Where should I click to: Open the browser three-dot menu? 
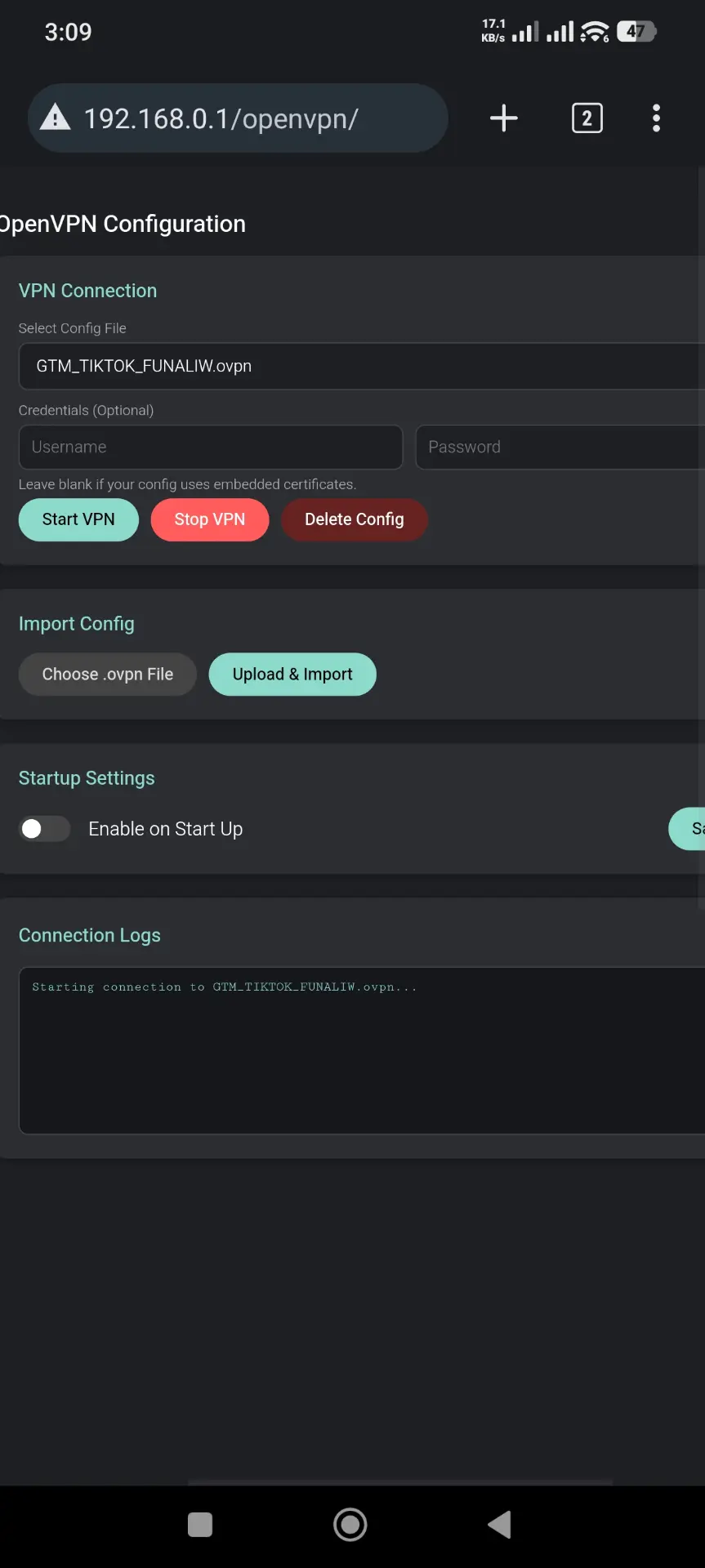[656, 118]
